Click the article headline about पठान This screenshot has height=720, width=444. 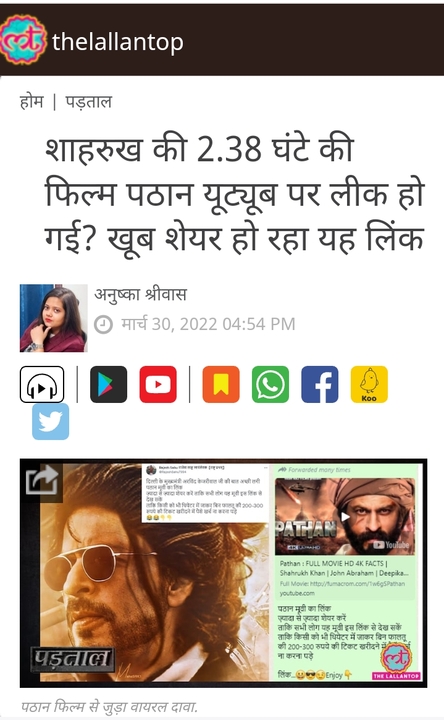pyautogui.click(x=235, y=194)
